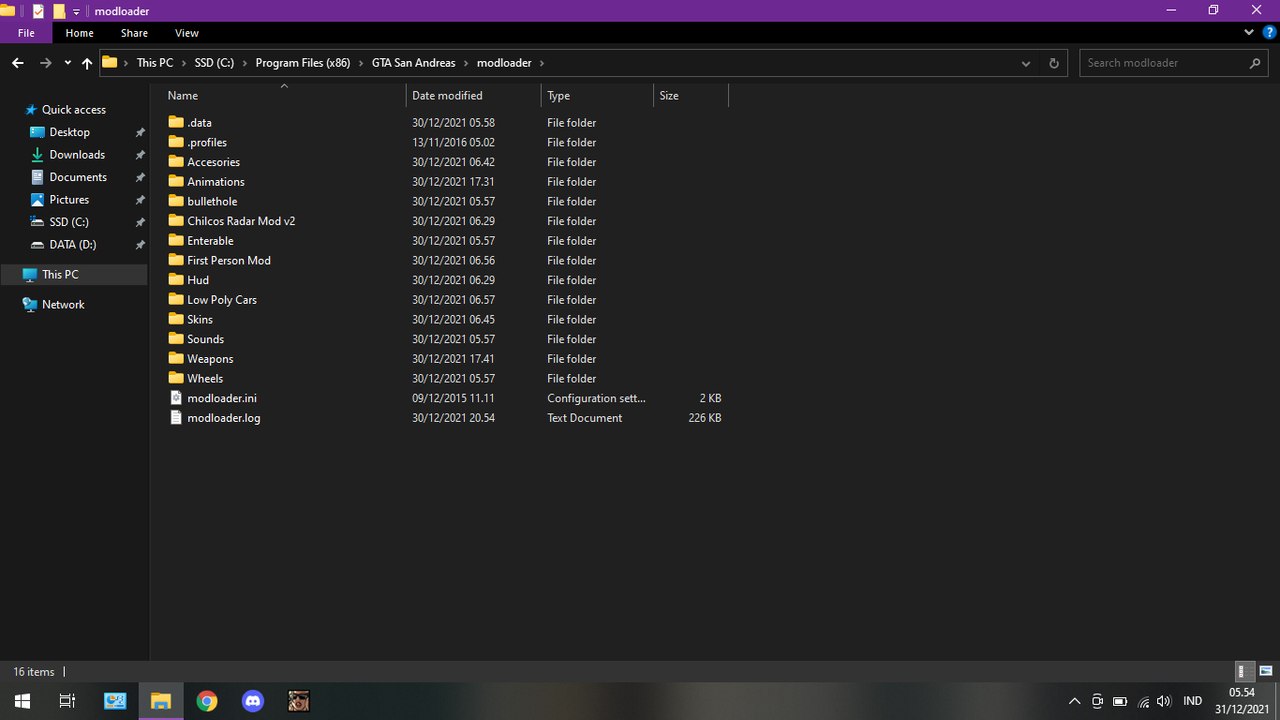Click the Back navigation arrow
Image resolution: width=1280 pixels, height=720 pixels.
(17, 63)
